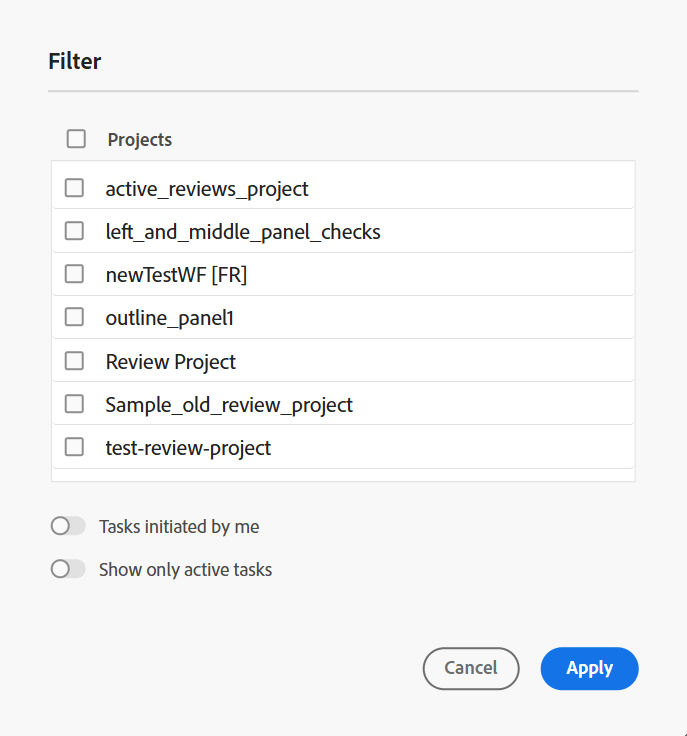This screenshot has width=687, height=736.
Task: Check the Sample_old_review_project checkbox
Action: tap(74, 404)
